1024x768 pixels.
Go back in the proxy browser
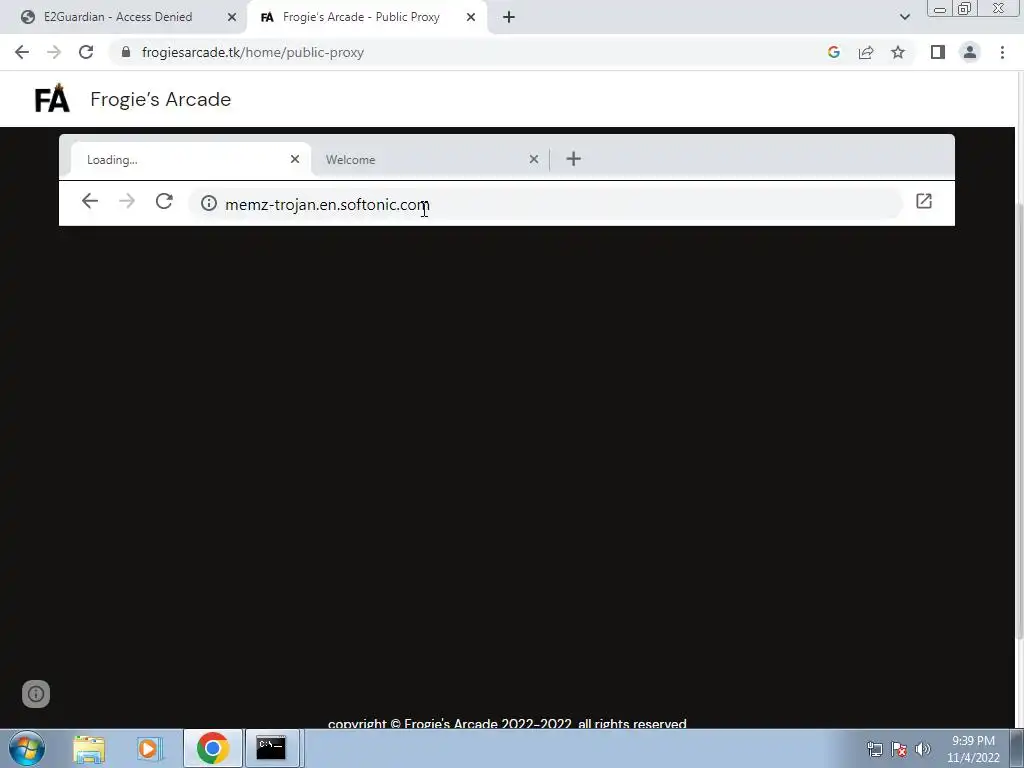tap(90, 201)
